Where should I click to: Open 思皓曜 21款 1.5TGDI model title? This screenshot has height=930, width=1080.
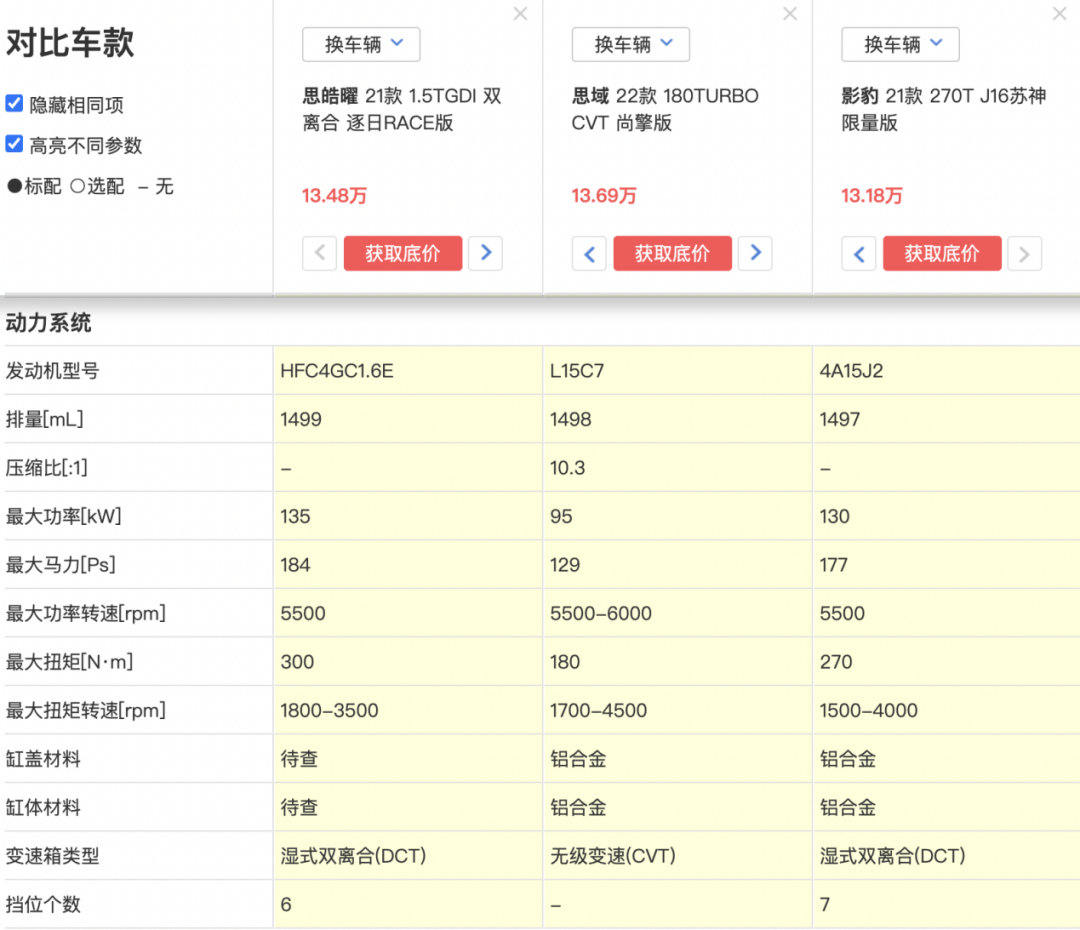point(402,109)
